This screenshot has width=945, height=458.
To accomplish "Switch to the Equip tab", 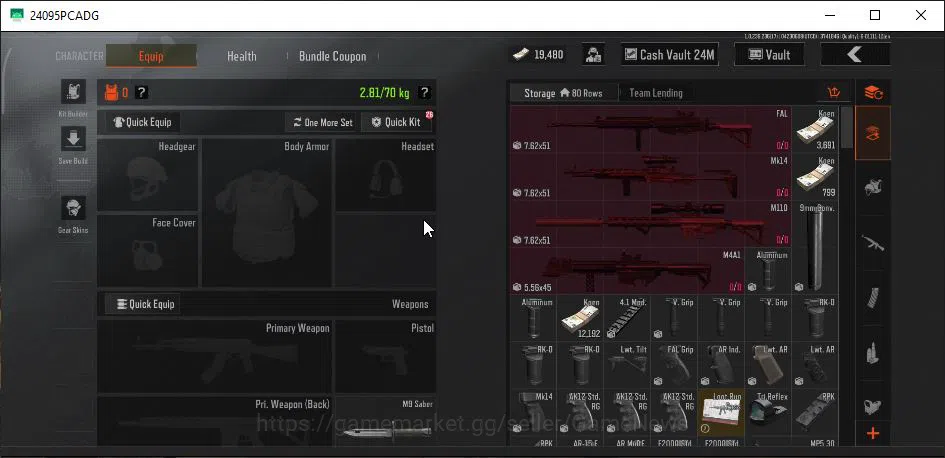I will 151,56.
